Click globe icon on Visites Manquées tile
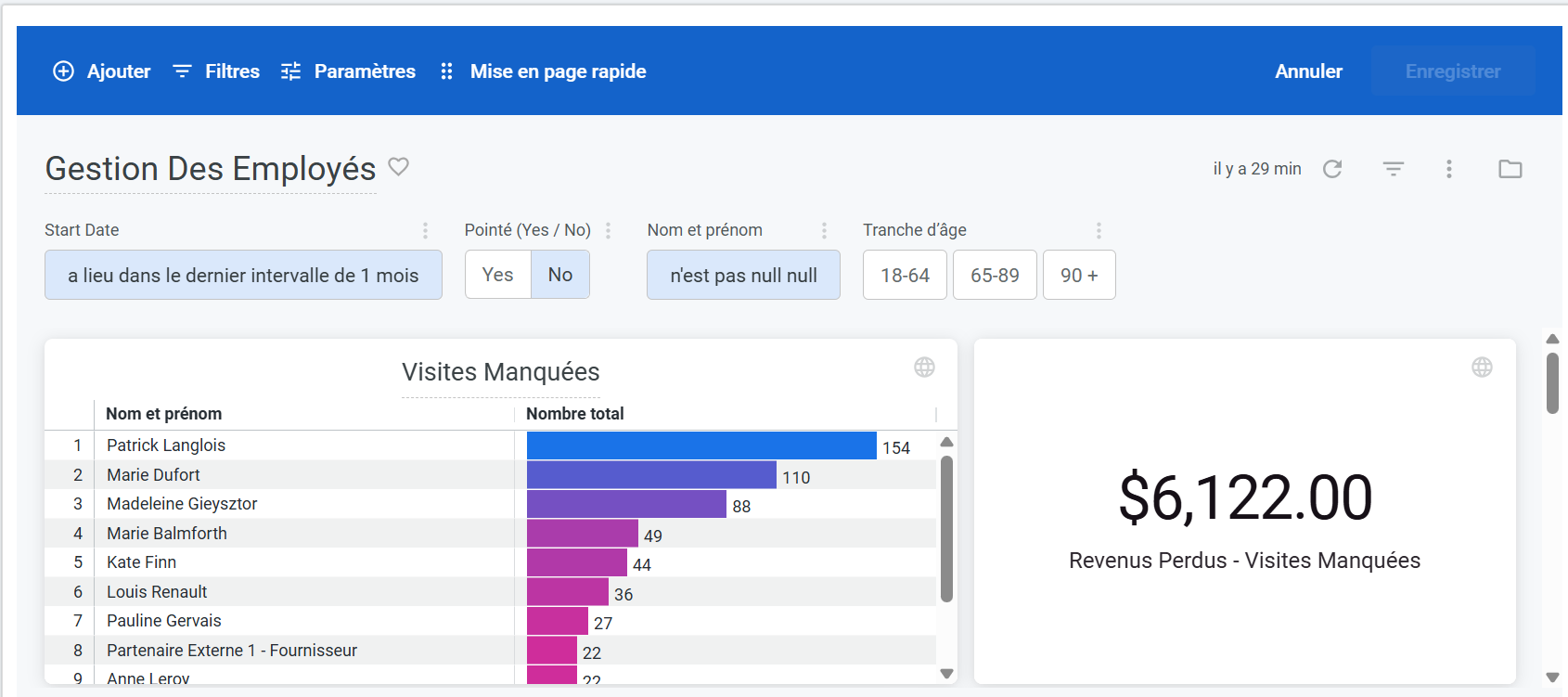The image size is (1568, 697). click(x=924, y=368)
